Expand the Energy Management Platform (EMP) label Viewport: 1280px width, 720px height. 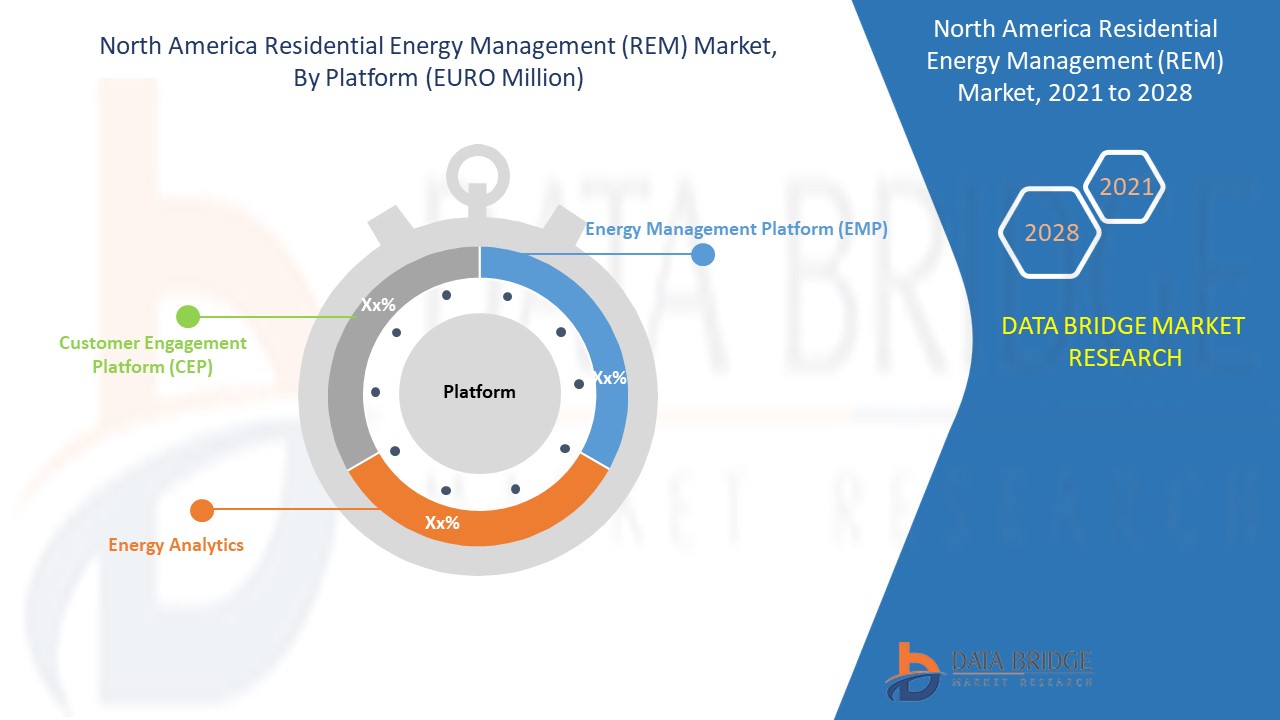click(736, 228)
